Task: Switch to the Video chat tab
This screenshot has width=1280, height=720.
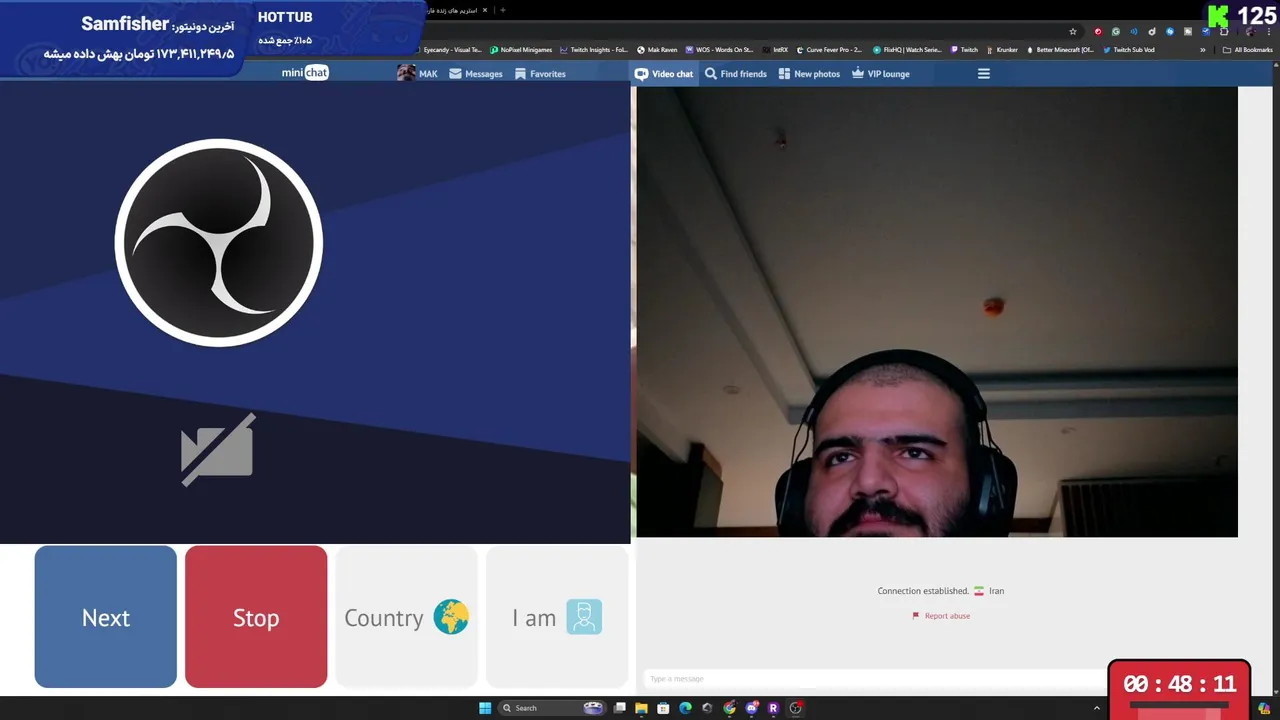Action: pyautogui.click(x=664, y=73)
